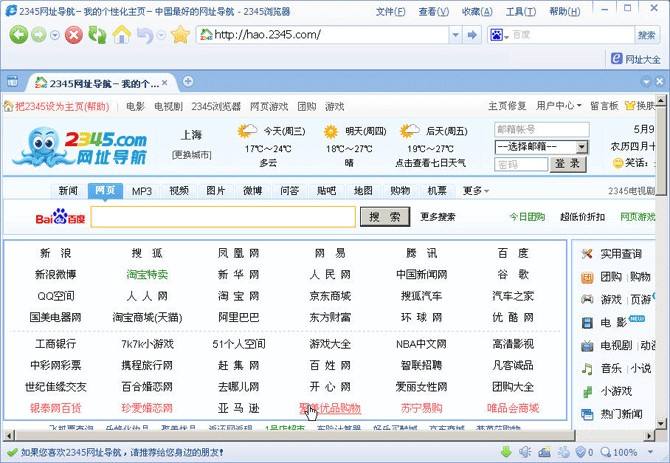Click the blue Go arrow beside address bar
The image size is (670, 463).
472,35
